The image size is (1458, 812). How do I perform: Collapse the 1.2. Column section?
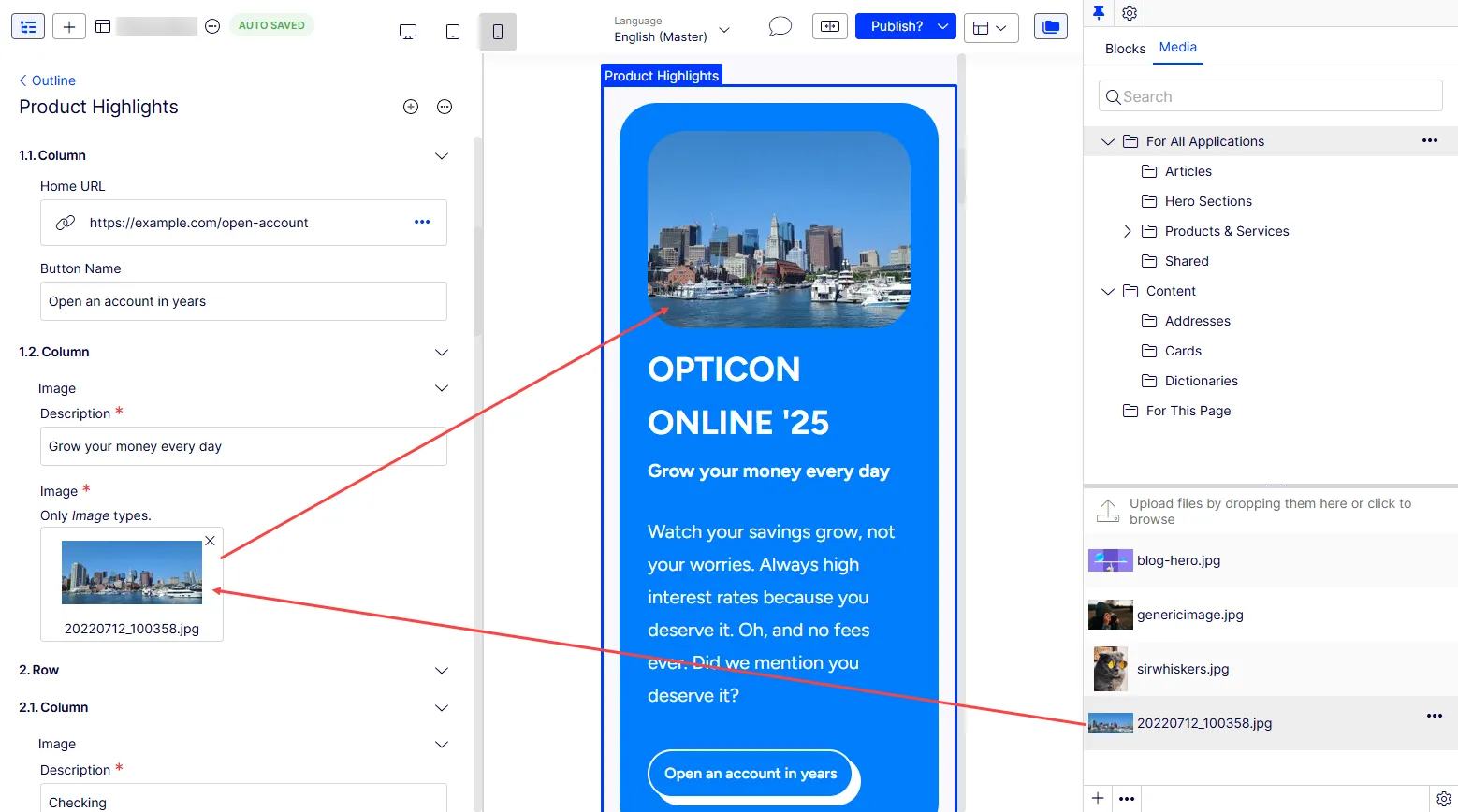coord(442,352)
